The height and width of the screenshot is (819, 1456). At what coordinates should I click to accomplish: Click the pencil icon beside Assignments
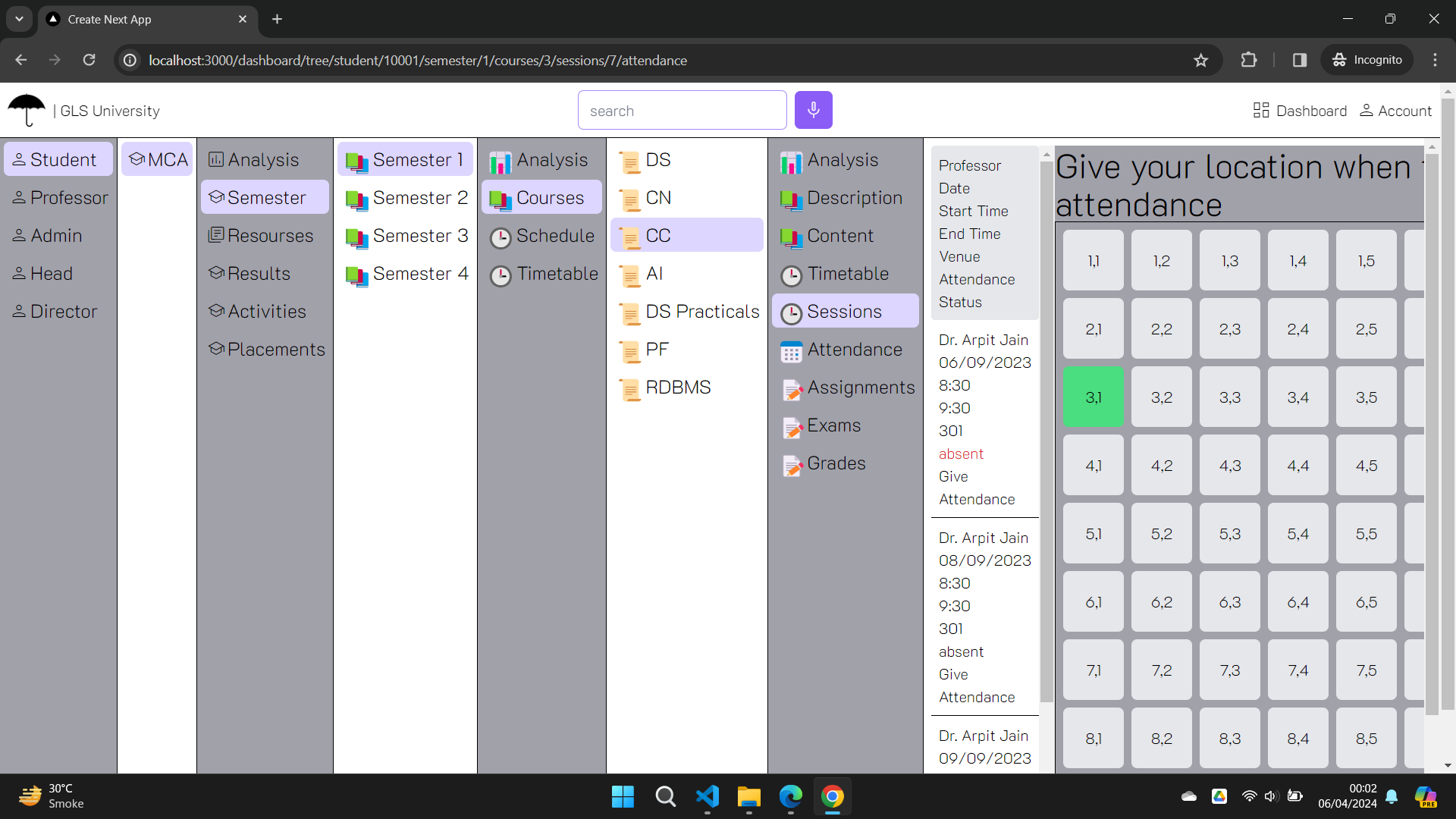click(x=792, y=390)
